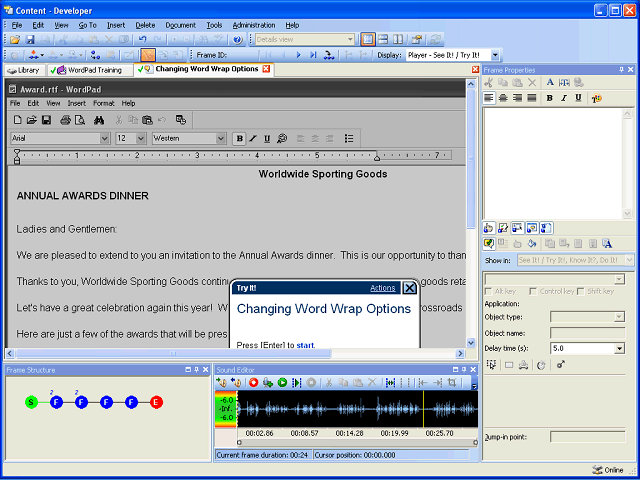This screenshot has height=480, width=640.
Task: Click the Help question mark icon
Action: click(238, 39)
